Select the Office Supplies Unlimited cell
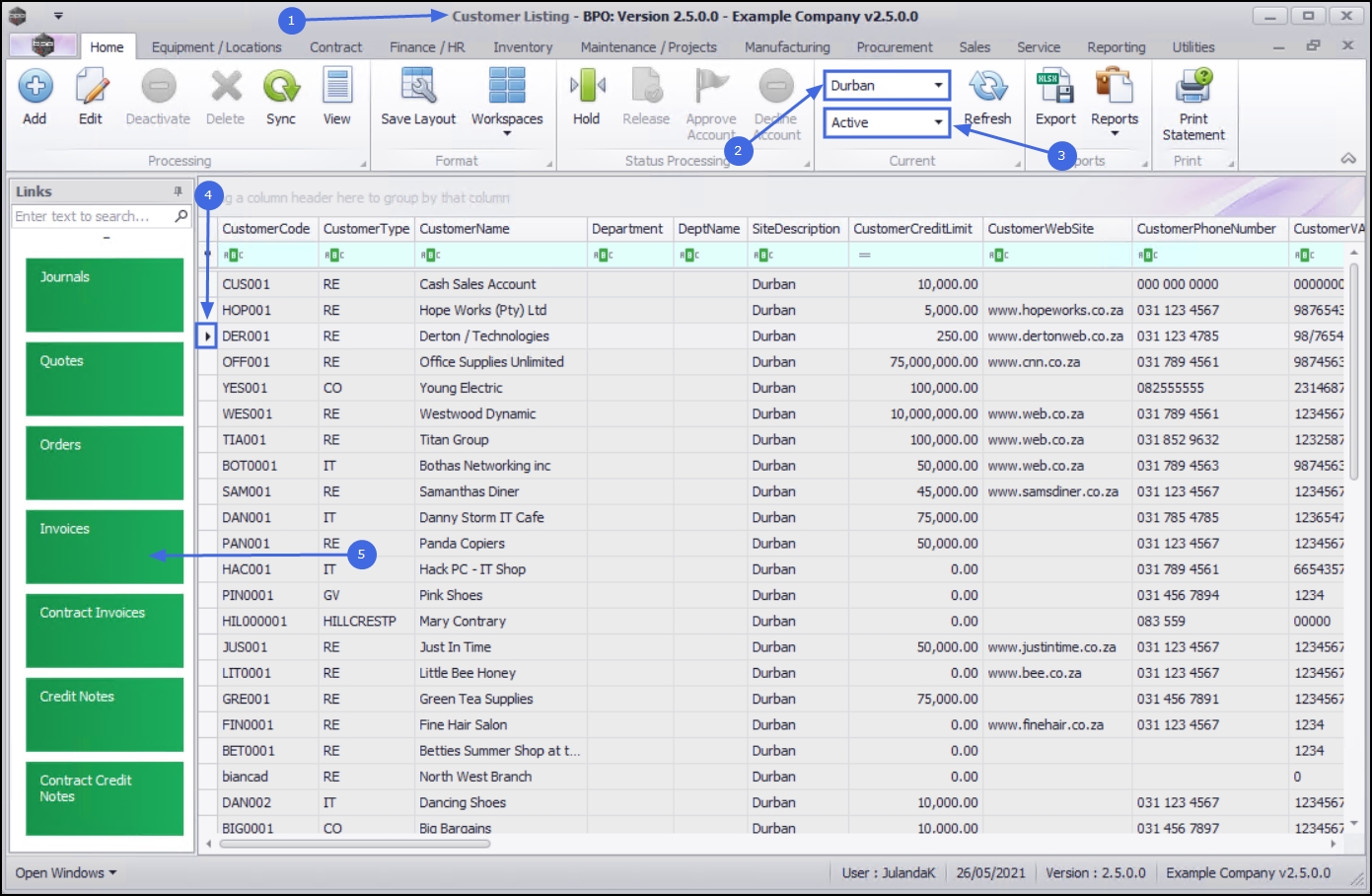1372x896 pixels. [501, 362]
